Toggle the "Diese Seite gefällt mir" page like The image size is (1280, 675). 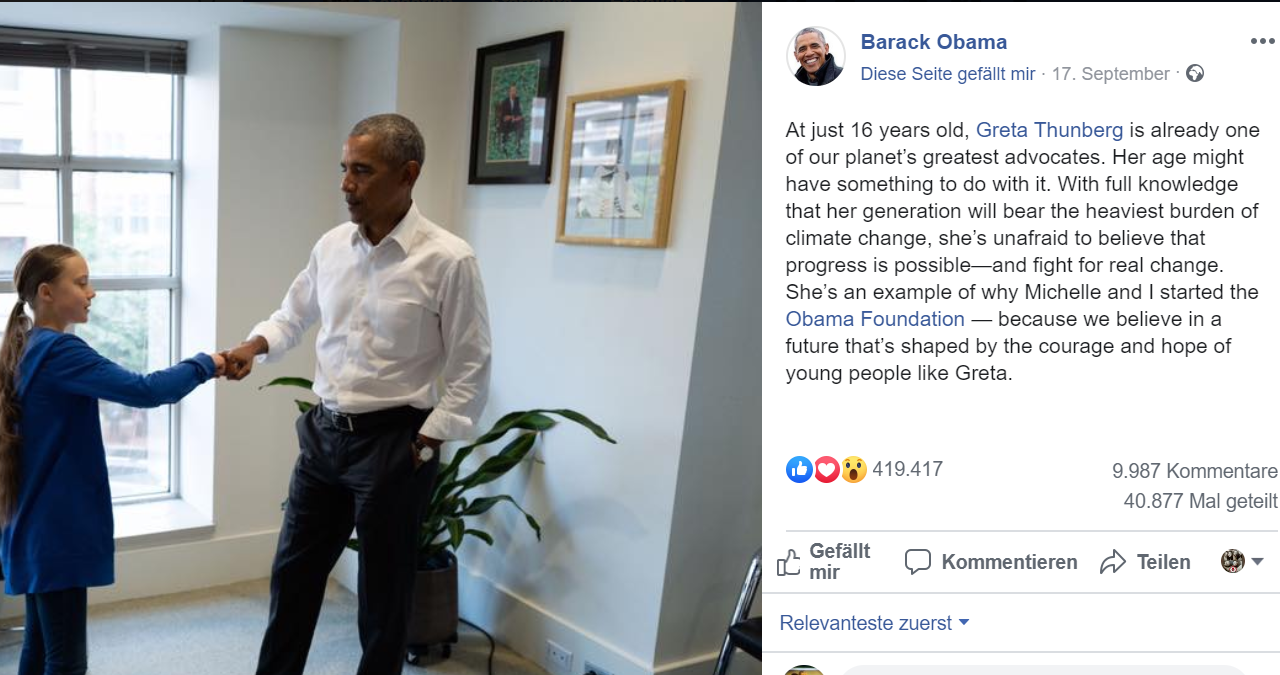pos(947,74)
